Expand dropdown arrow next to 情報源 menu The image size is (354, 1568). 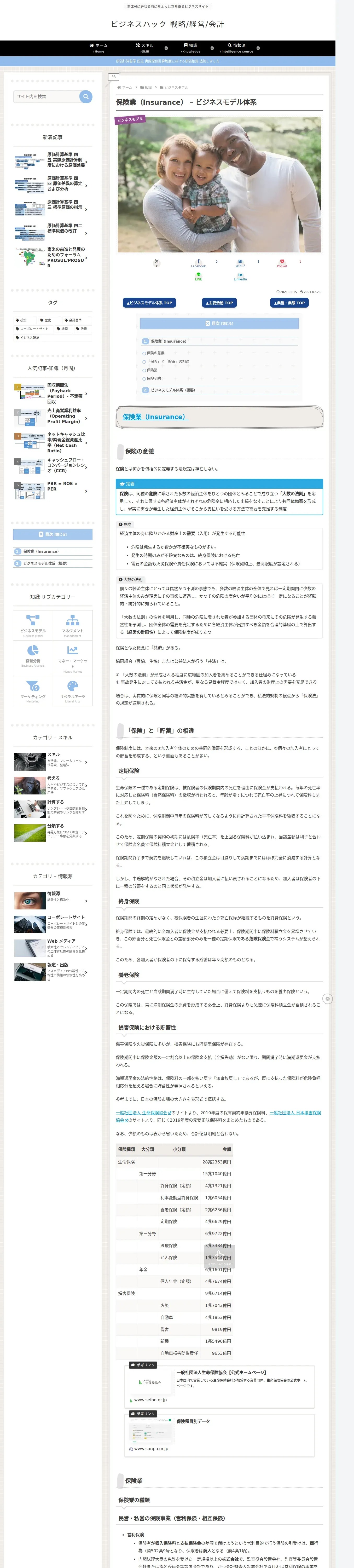(258, 48)
